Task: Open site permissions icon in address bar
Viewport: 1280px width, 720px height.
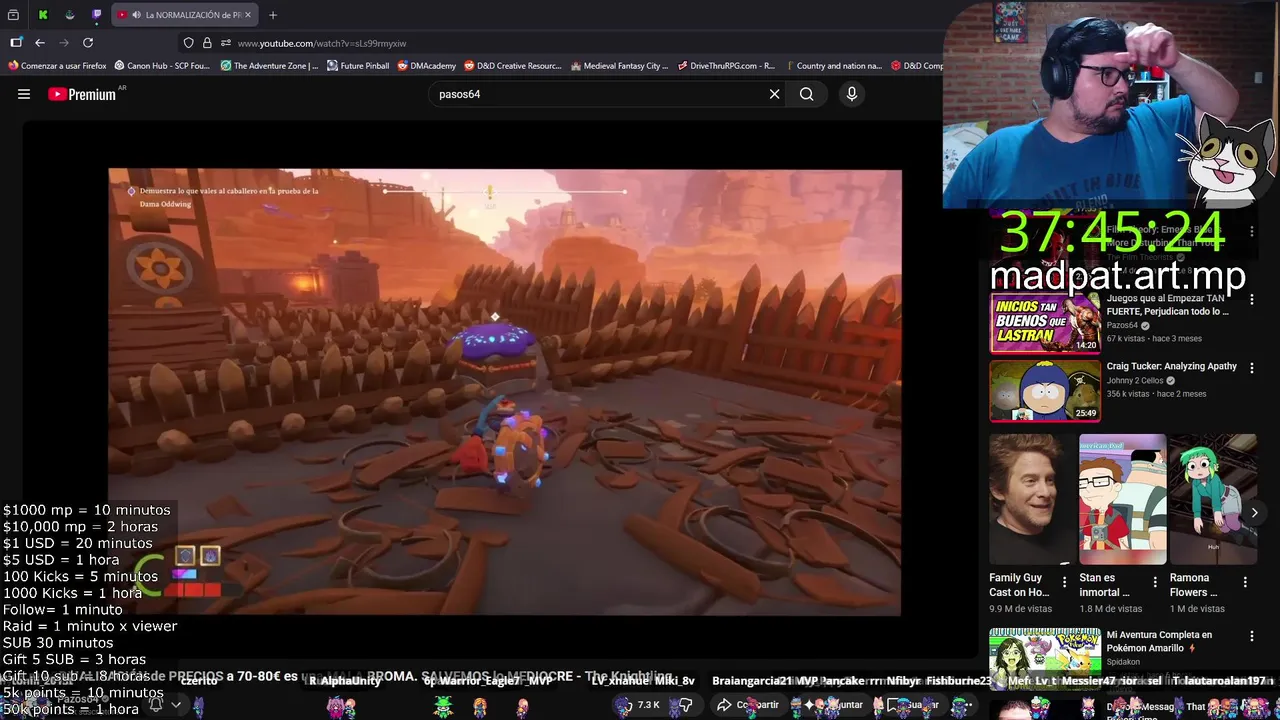Action: coord(226,43)
